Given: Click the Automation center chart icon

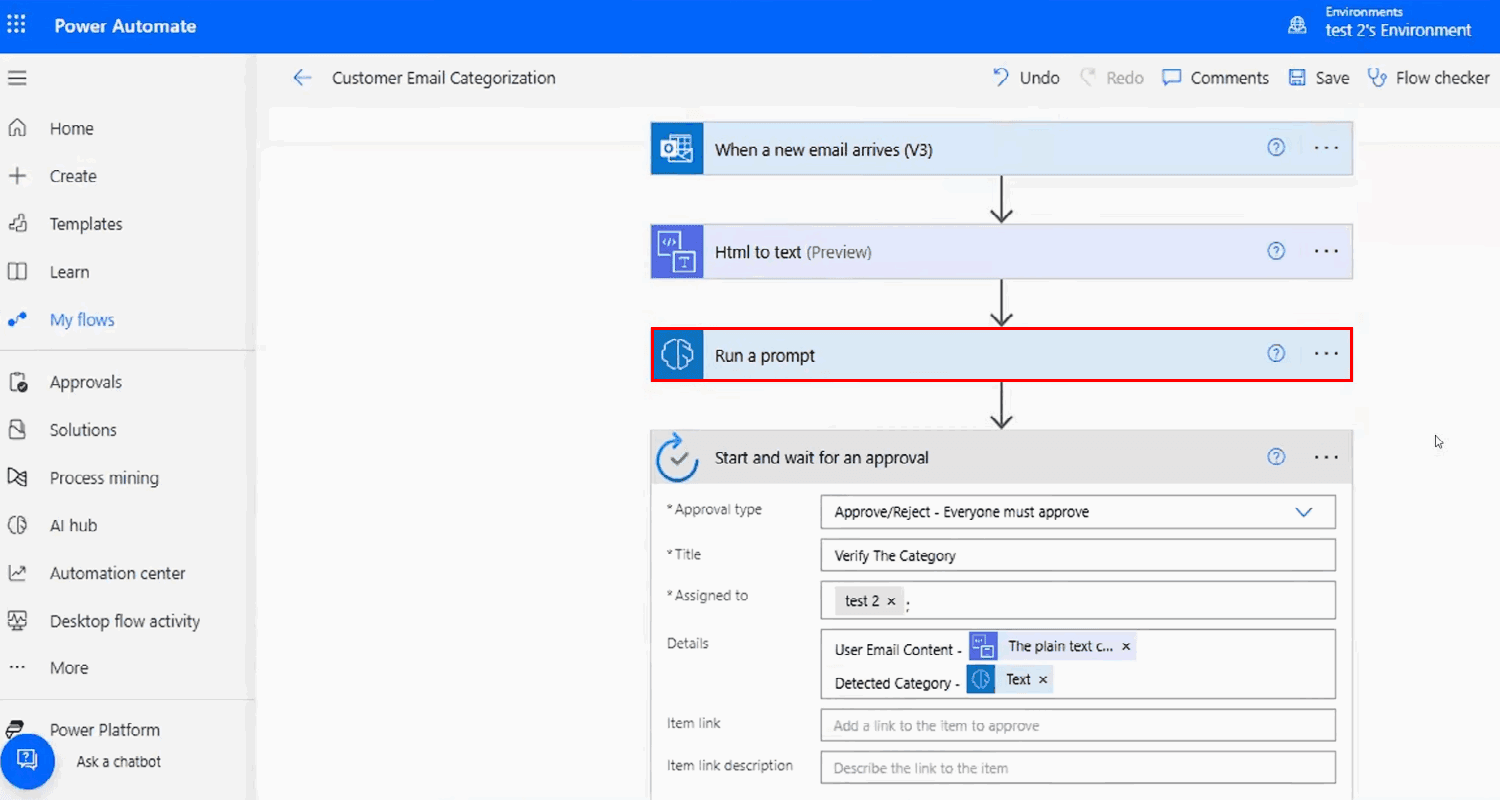Looking at the screenshot, I should [17, 573].
